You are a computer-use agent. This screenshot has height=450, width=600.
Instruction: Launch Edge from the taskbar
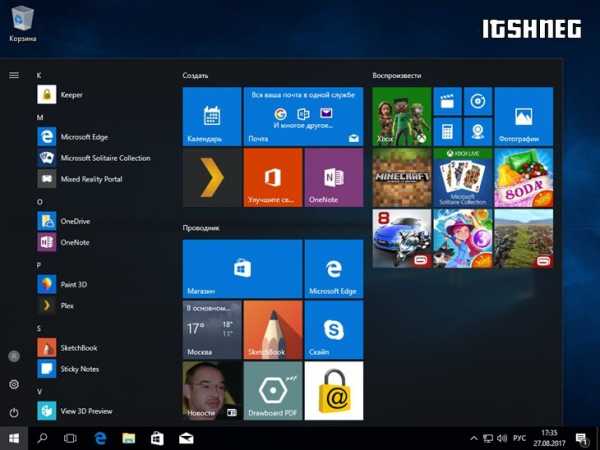(100, 439)
